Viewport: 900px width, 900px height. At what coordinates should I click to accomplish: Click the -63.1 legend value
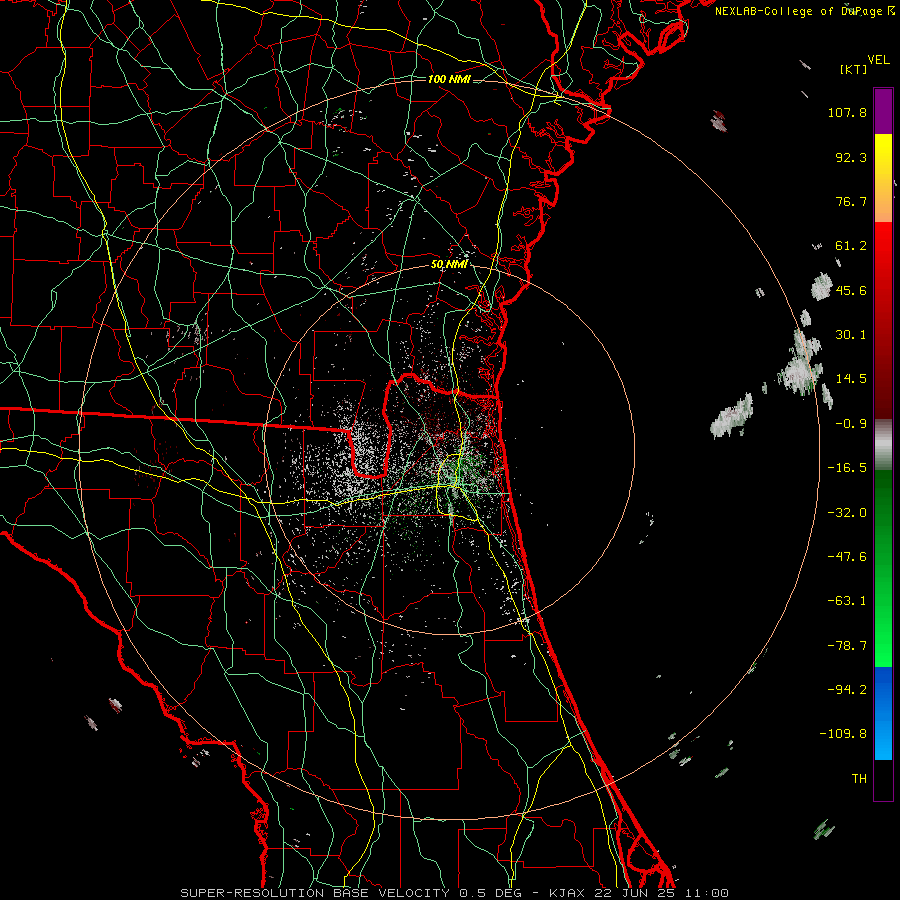(847, 601)
